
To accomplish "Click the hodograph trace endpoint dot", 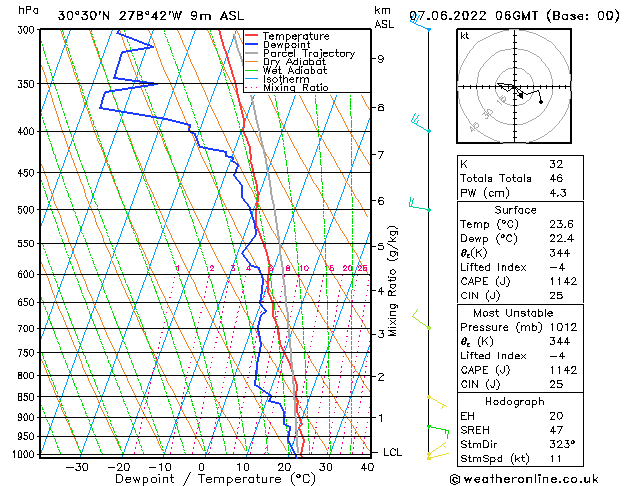I will click(x=541, y=102).
